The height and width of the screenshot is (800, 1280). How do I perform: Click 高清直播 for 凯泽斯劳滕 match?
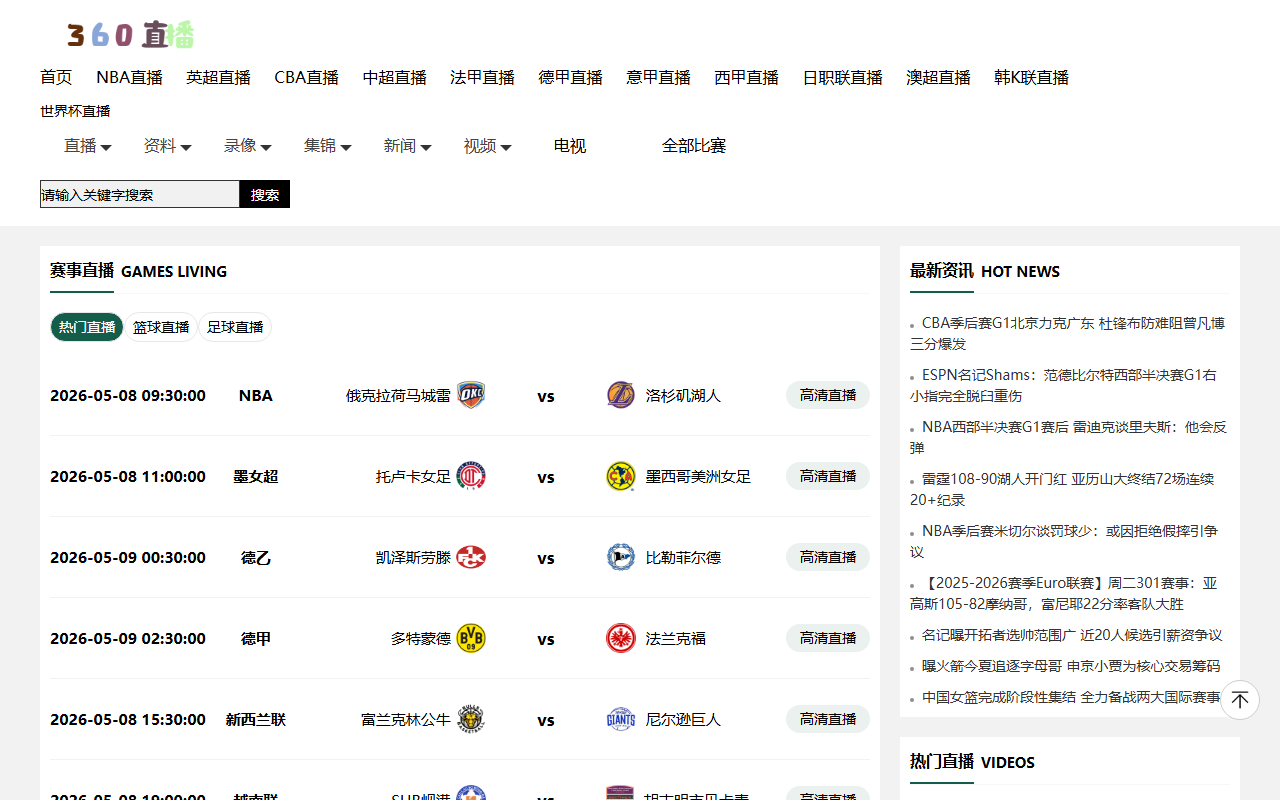828,557
